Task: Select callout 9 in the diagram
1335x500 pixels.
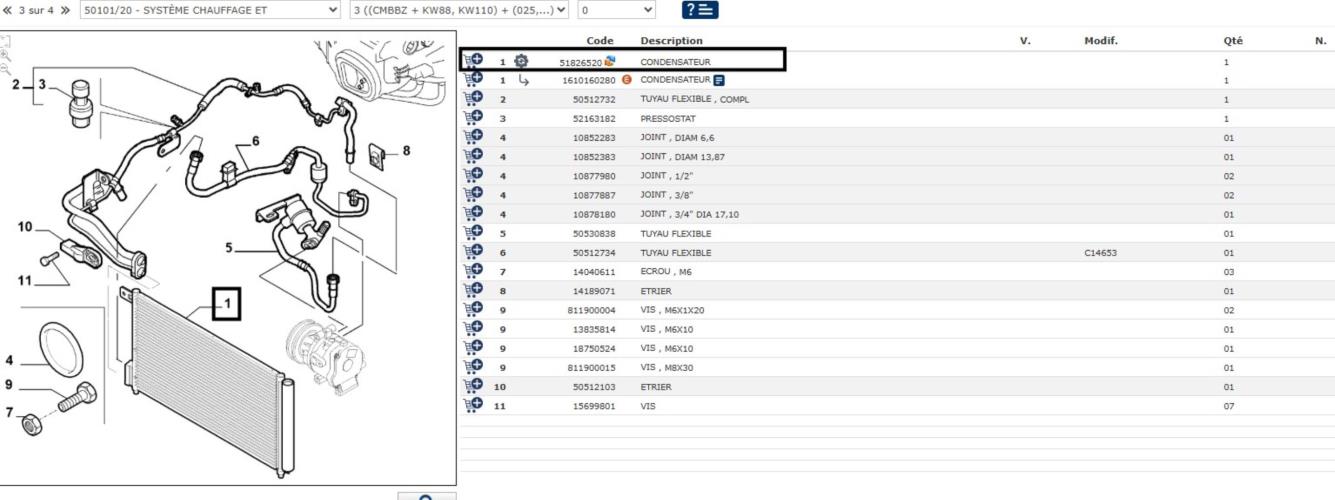Action: coord(9,385)
